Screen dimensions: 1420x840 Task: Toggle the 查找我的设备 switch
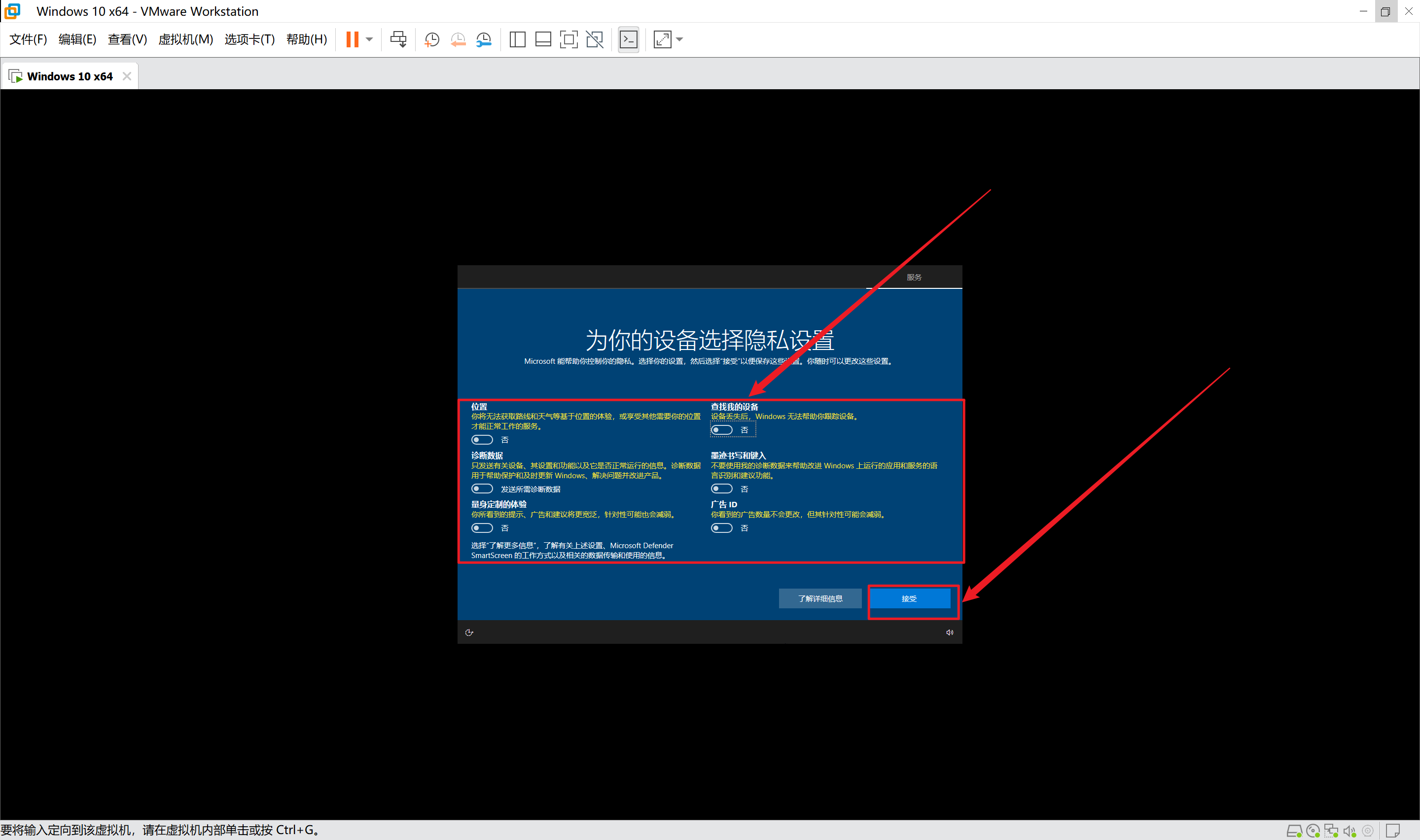pyautogui.click(x=722, y=430)
